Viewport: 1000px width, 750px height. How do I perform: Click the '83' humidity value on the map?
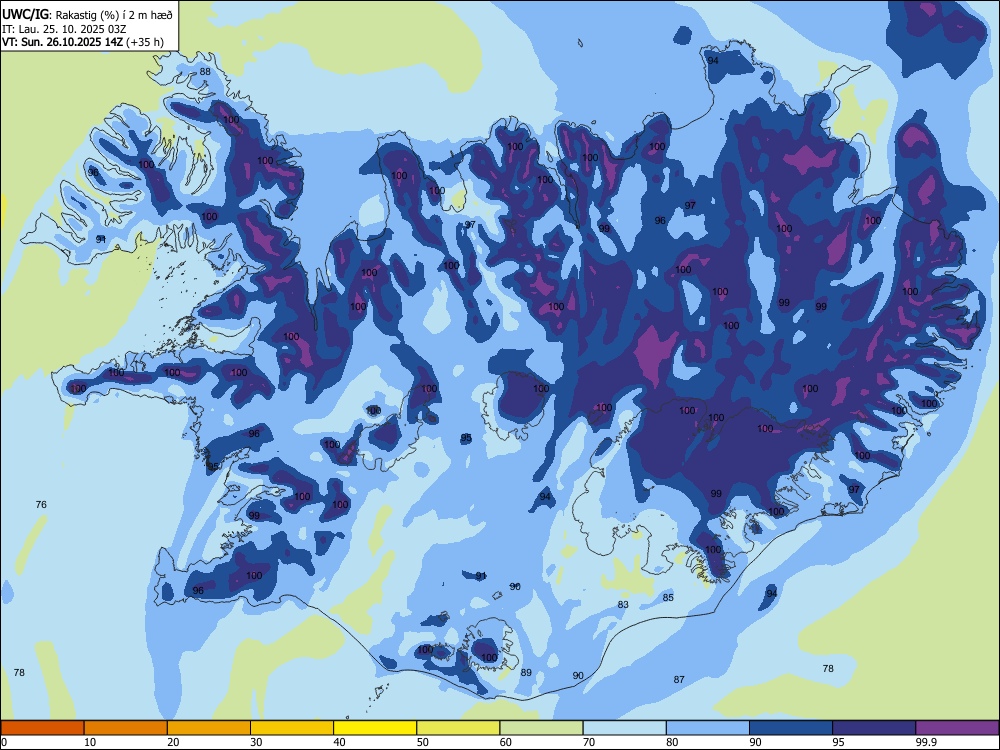point(623,605)
